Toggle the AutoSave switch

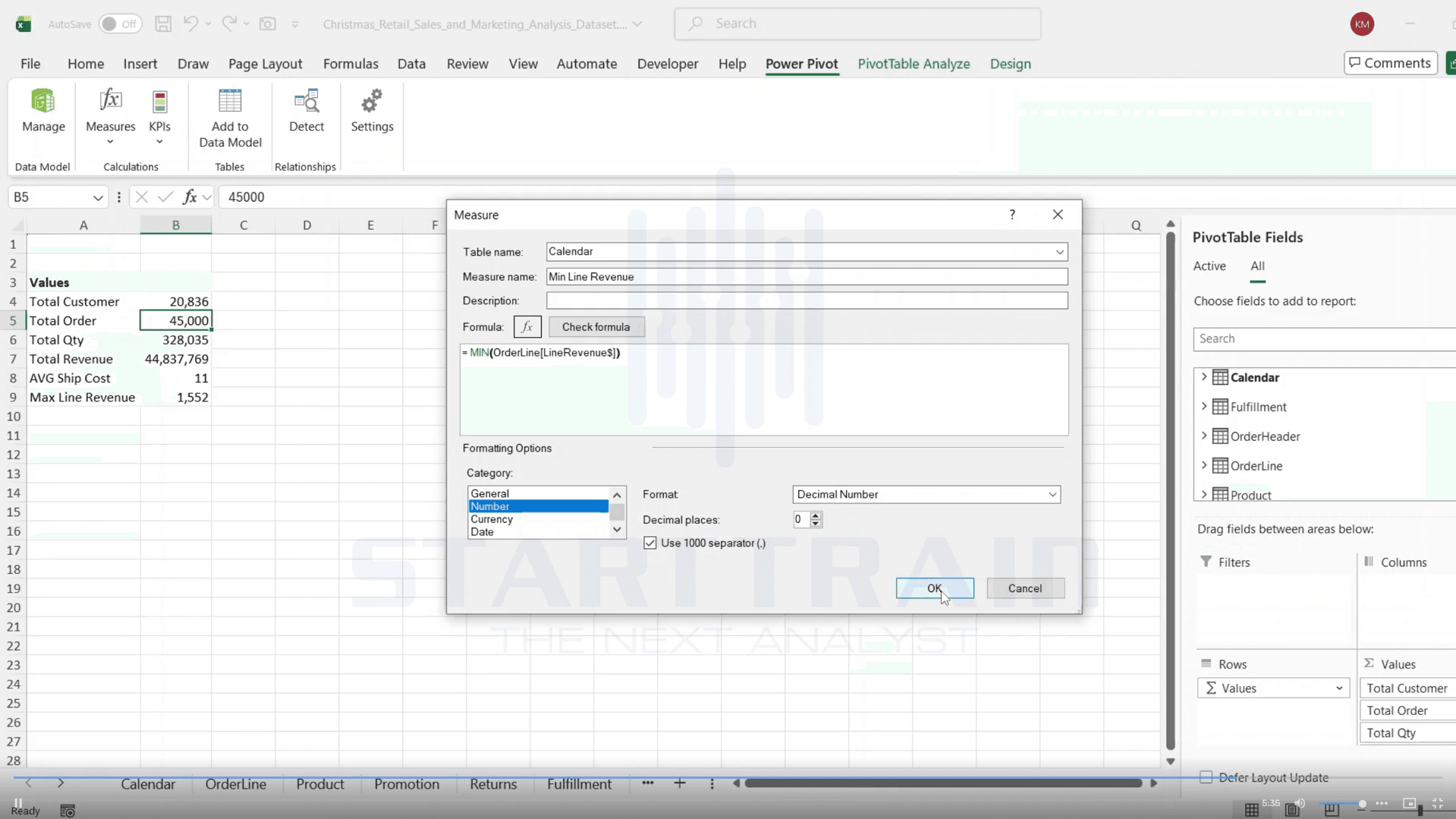[x=120, y=24]
